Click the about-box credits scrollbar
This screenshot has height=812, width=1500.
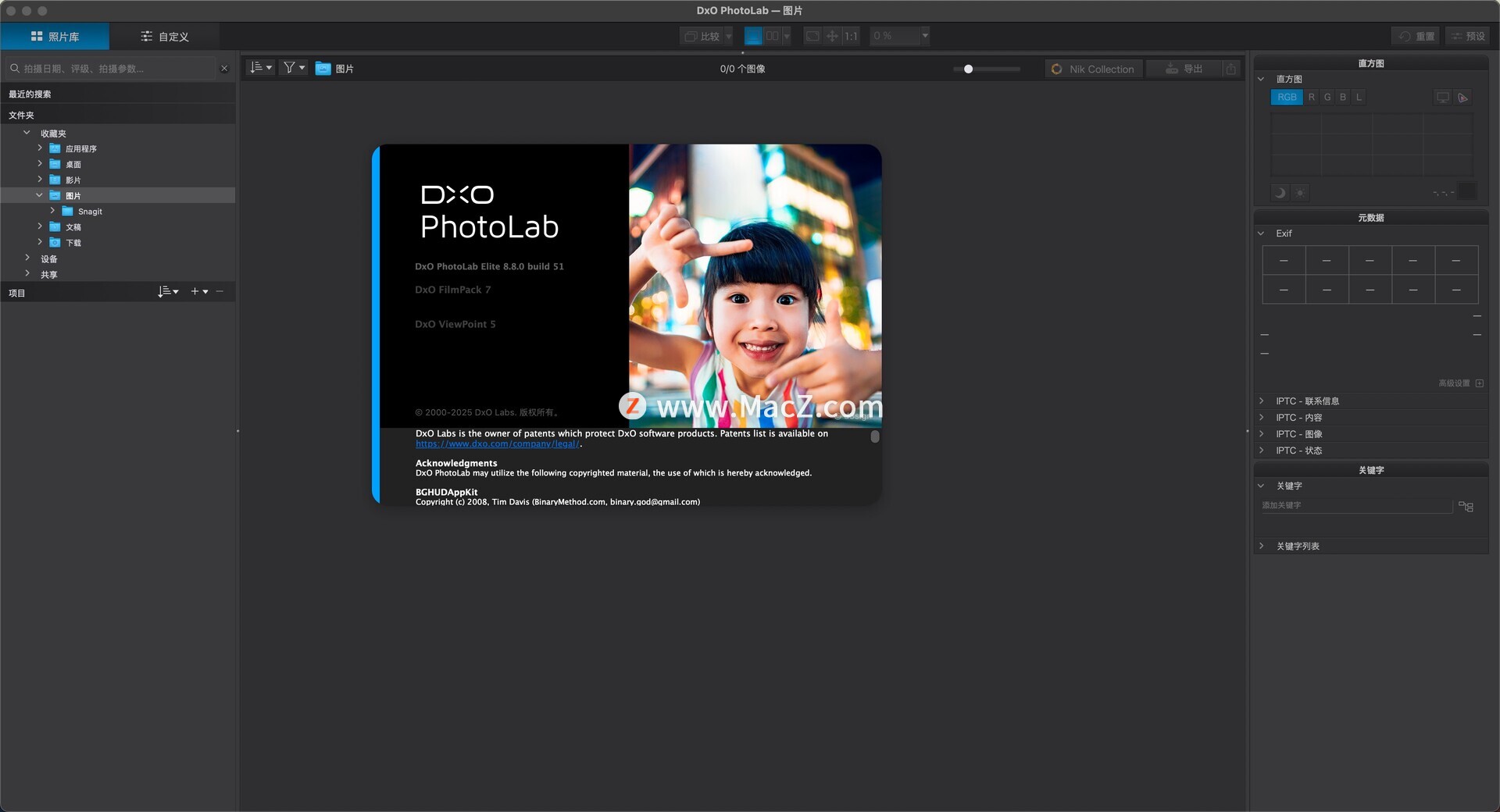(875, 437)
